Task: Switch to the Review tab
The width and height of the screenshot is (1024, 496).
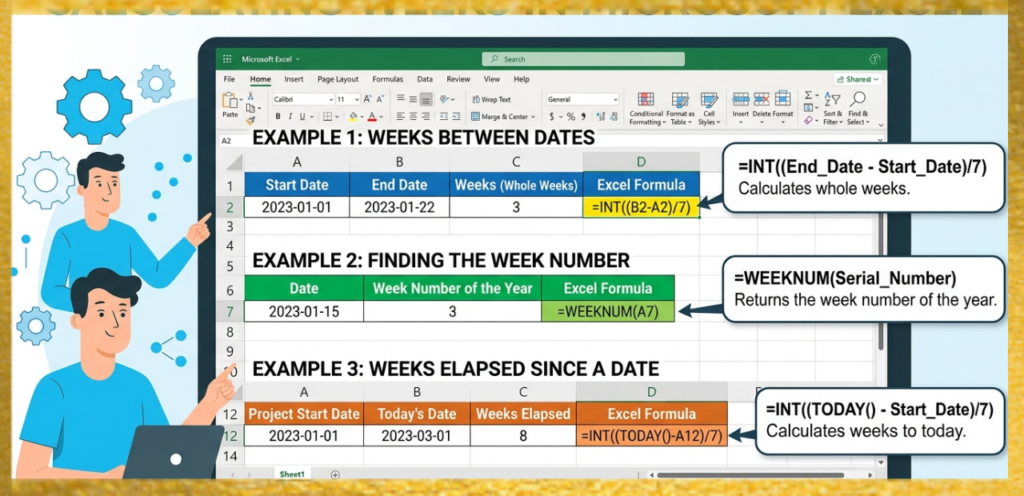Action: [458, 79]
